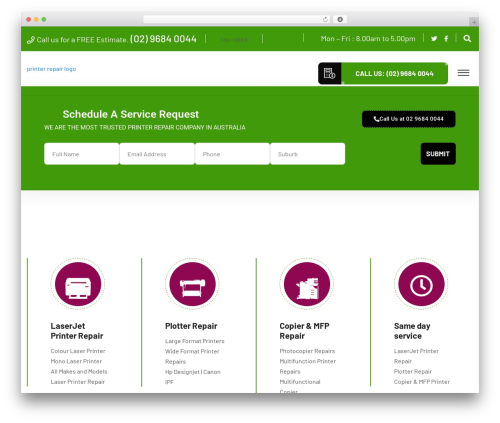Click the browser reload icon
Image resolution: width=500 pixels, height=423 pixels.
point(325,19)
